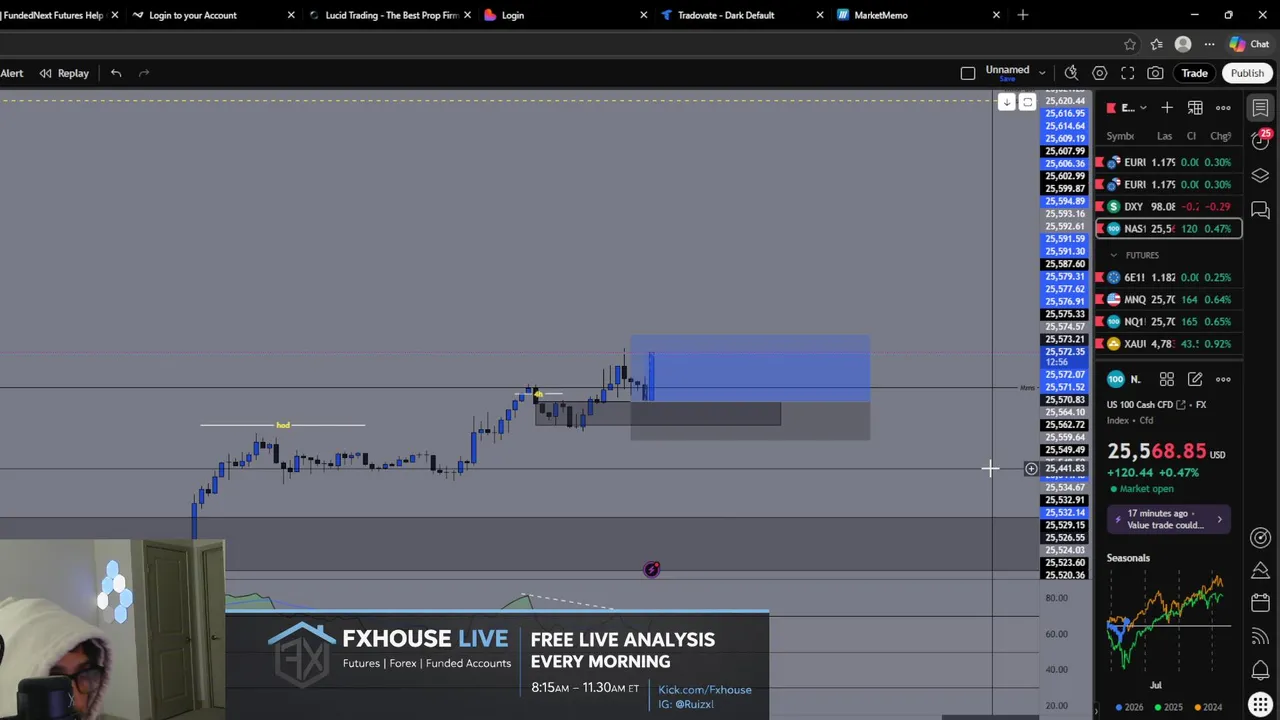The width and height of the screenshot is (1280, 720).
Task: Open the target radar sidebar icon
Action: 1260,538
